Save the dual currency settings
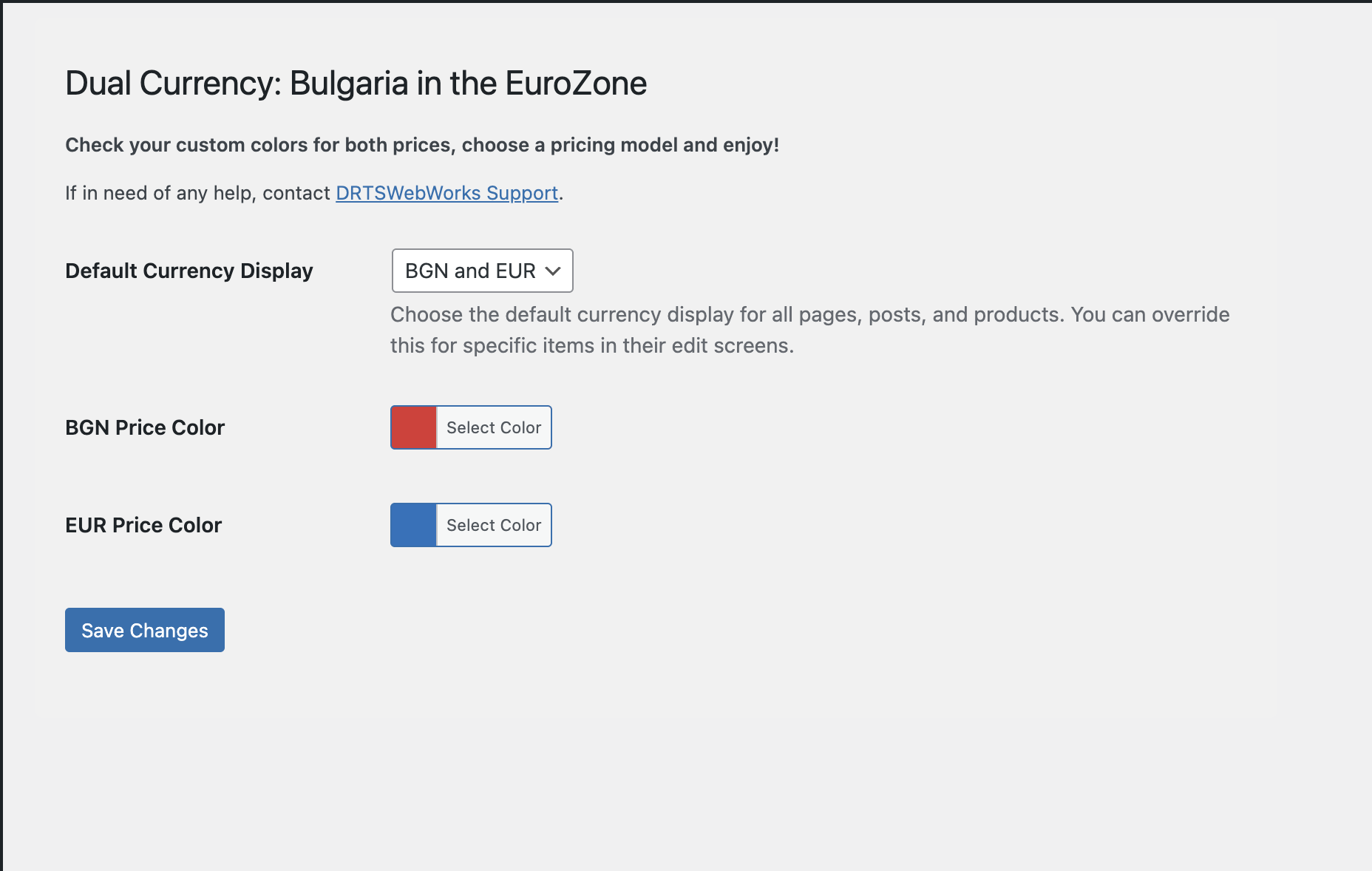This screenshot has height=871, width=1372. tap(144, 630)
